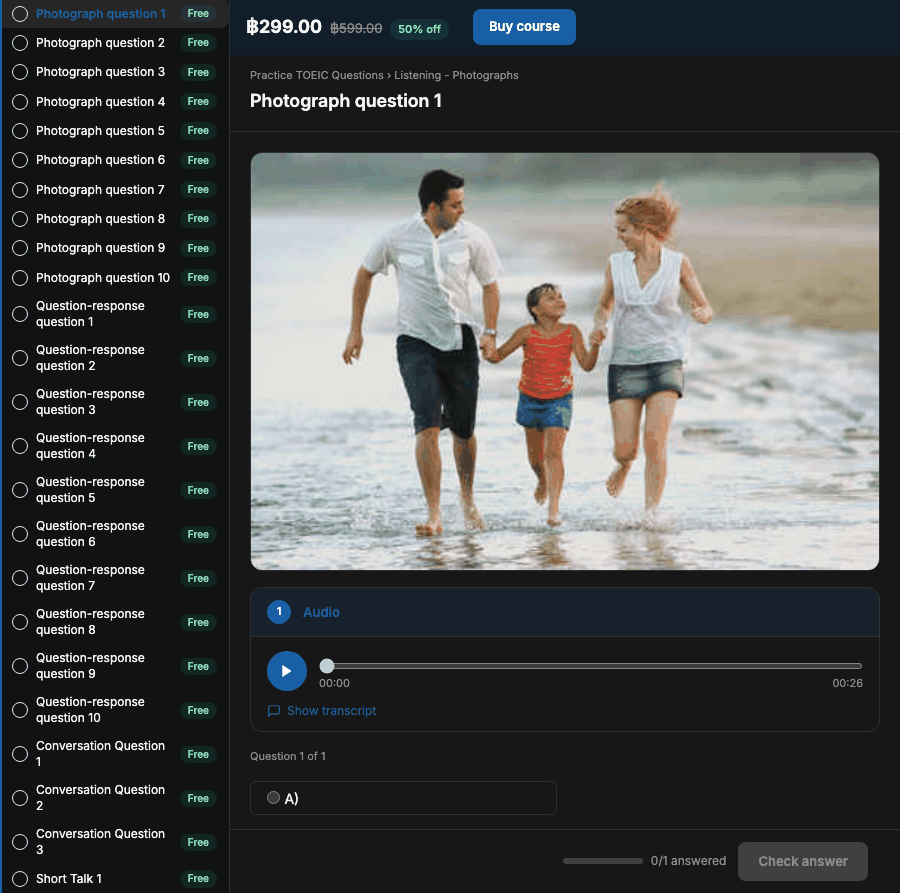Screen dimensions: 900x893
Task: Click the circle icon beside Short Talk 1
Action: 20,879
